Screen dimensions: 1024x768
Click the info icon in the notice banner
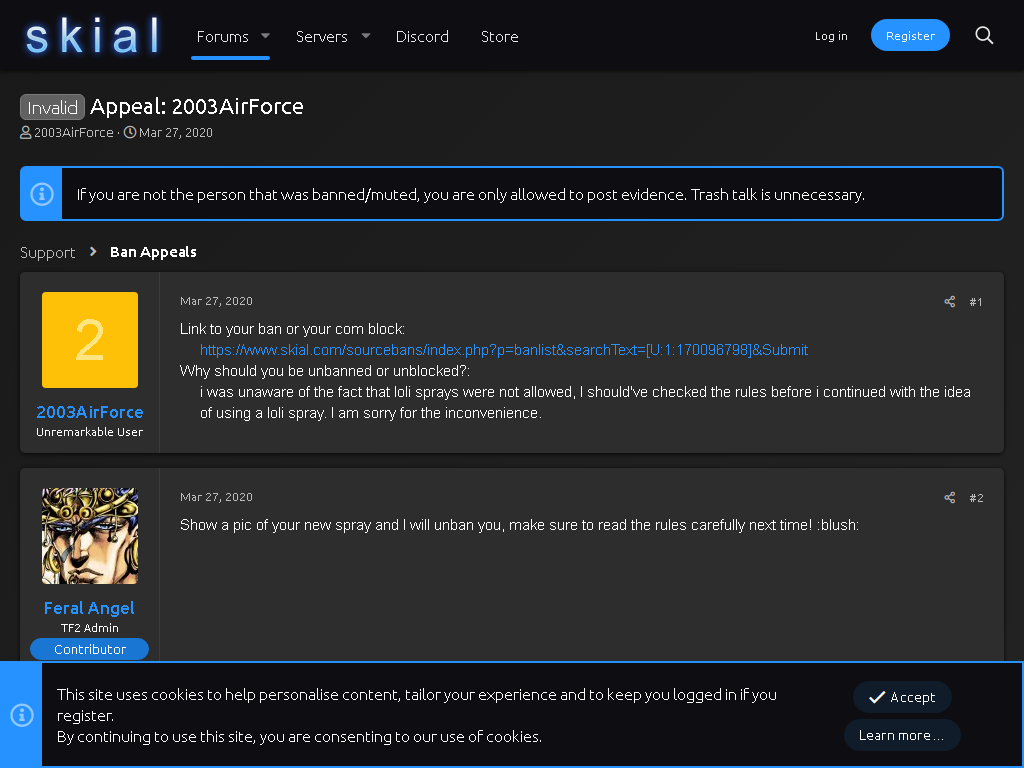[x=42, y=194]
